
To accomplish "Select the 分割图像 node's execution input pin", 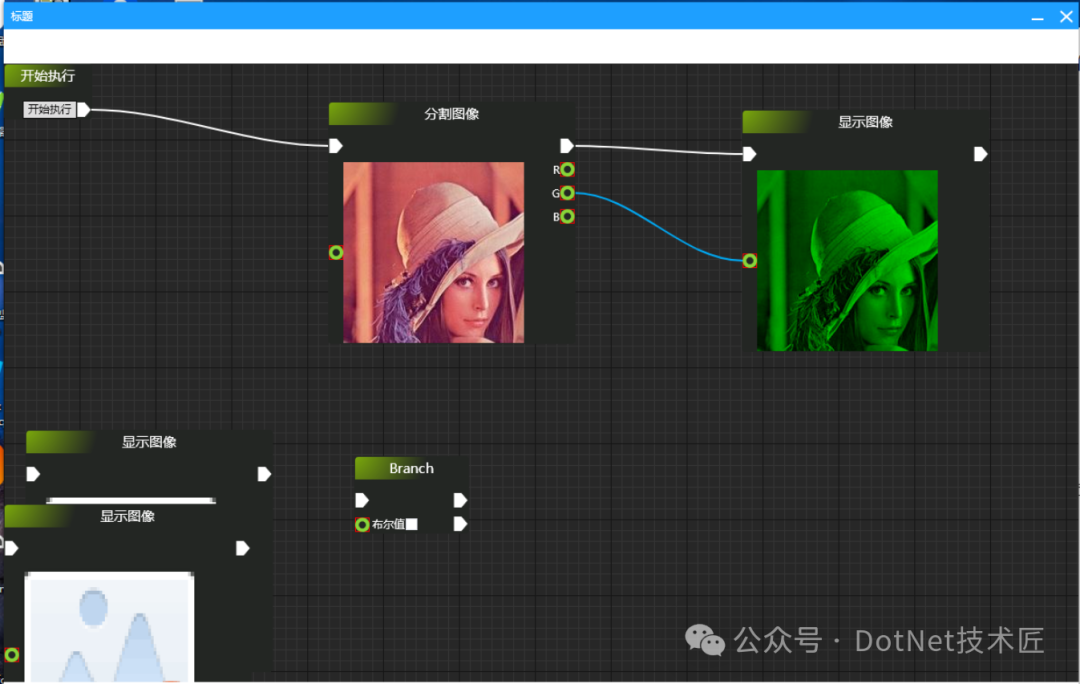I will tap(336, 146).
